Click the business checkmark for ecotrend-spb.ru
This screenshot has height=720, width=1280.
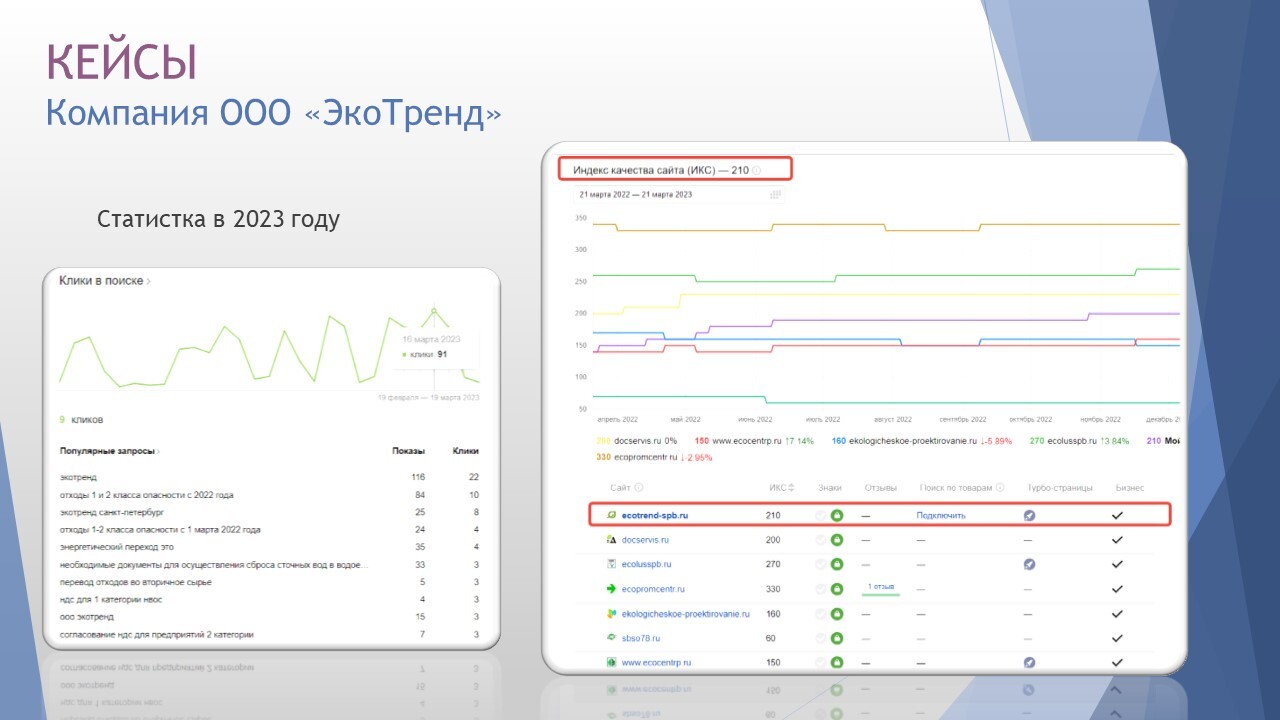1117,515
